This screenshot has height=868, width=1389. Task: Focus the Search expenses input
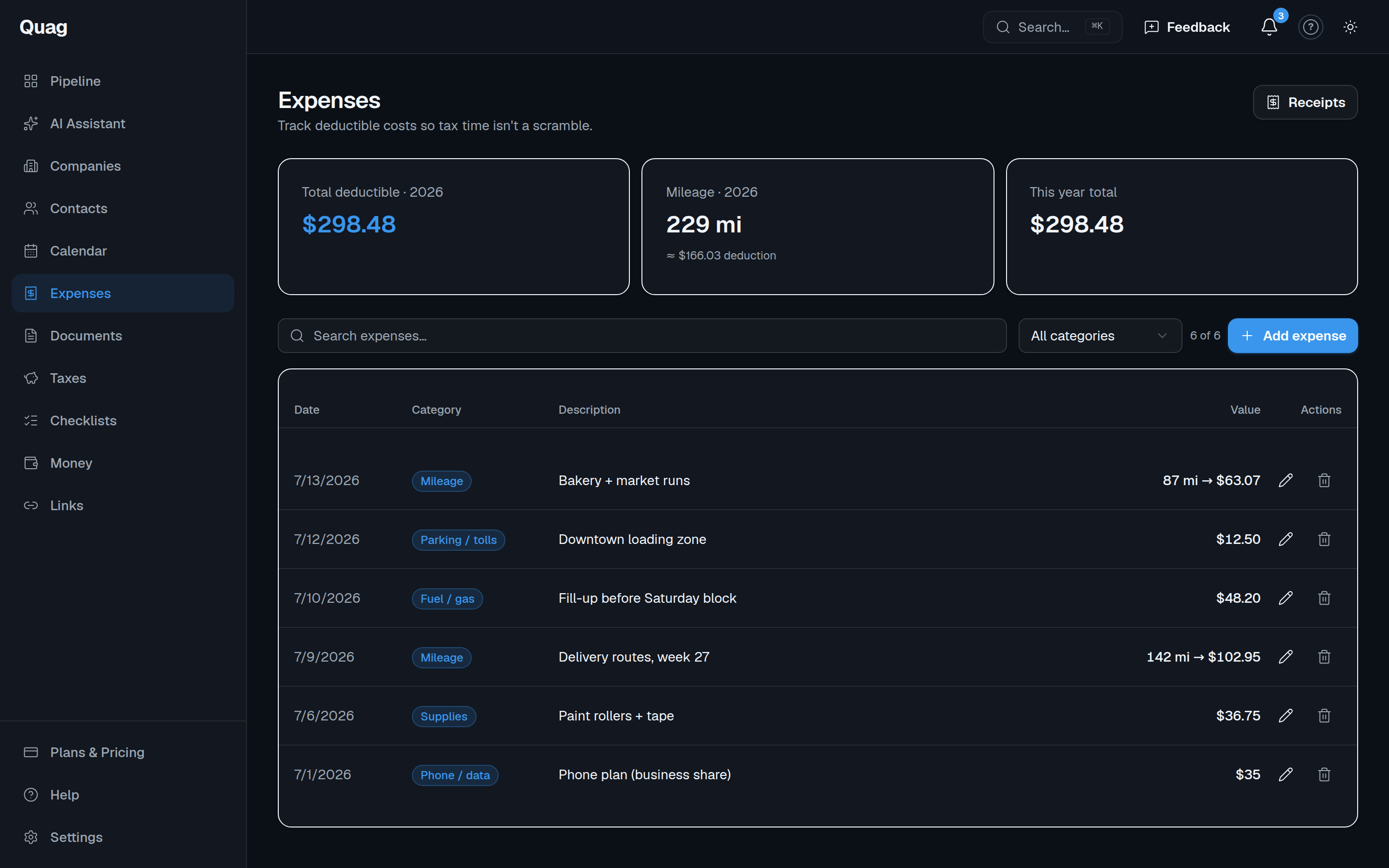pyautogui.click(x=642, y=336)
